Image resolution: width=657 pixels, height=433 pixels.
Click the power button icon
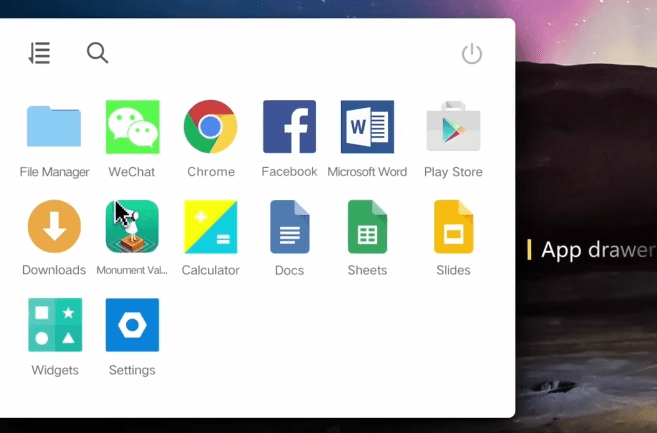tap(472, 53)
